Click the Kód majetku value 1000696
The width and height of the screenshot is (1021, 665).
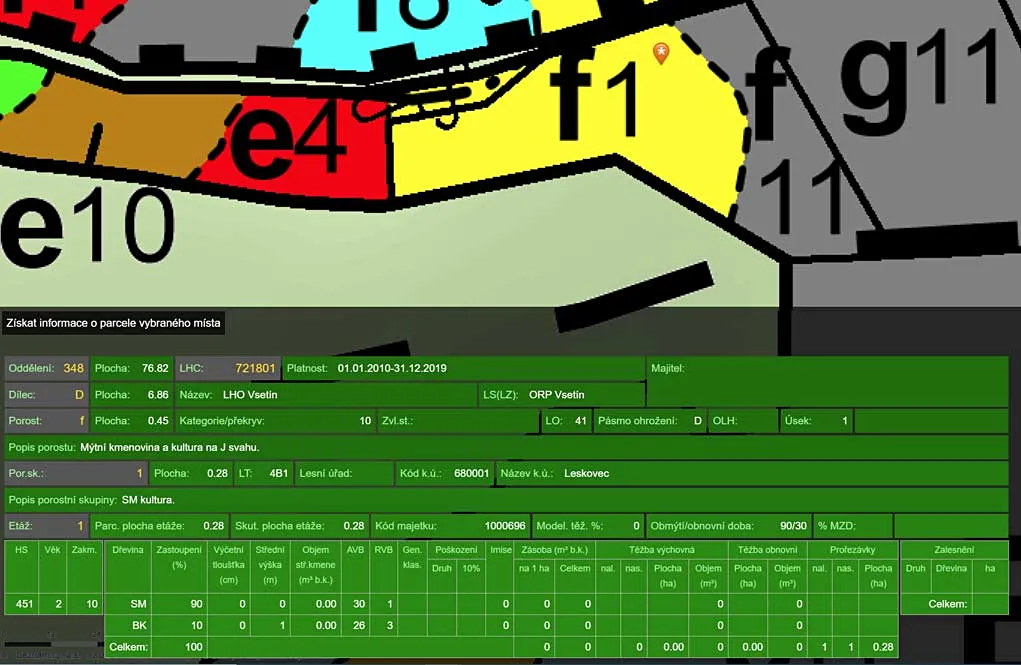tap(504, 525)
